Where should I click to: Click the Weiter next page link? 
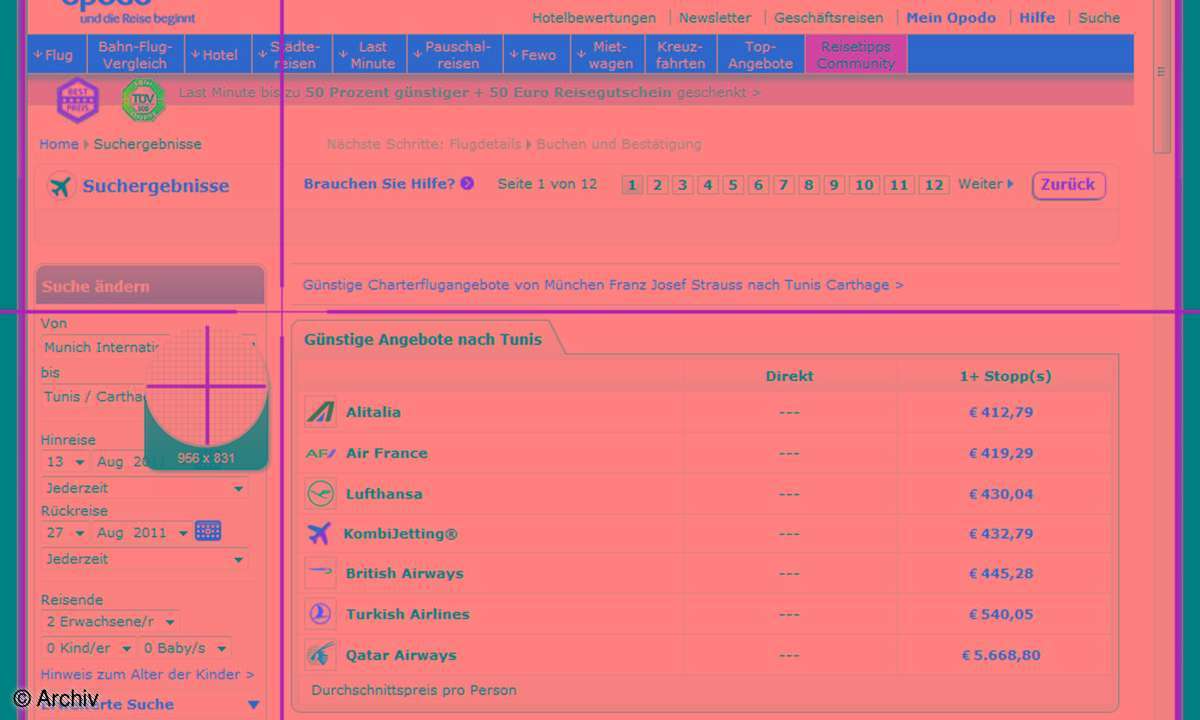click(986, 184)
